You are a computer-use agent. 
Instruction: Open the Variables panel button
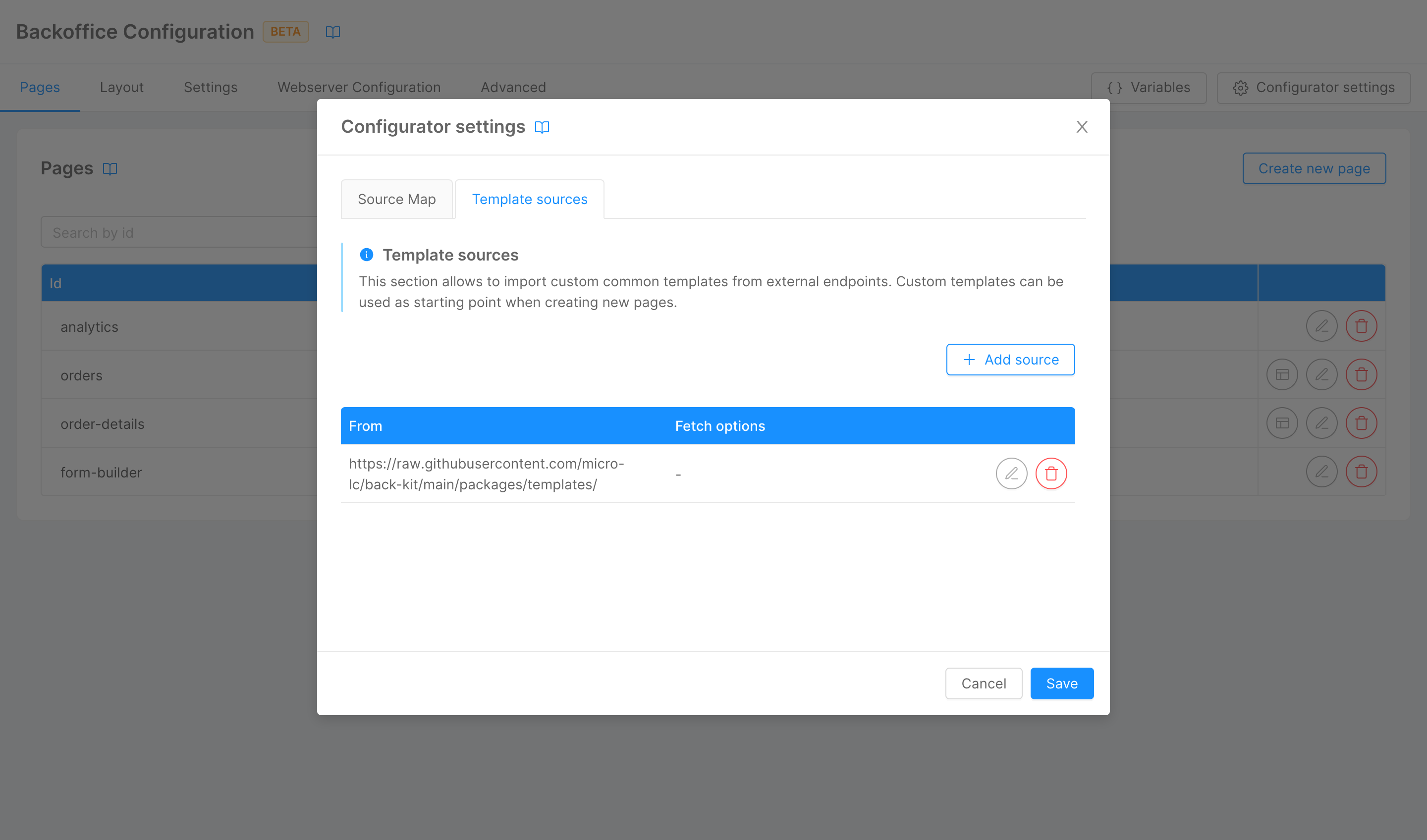pyautogui.click(x=1149, y=88)
